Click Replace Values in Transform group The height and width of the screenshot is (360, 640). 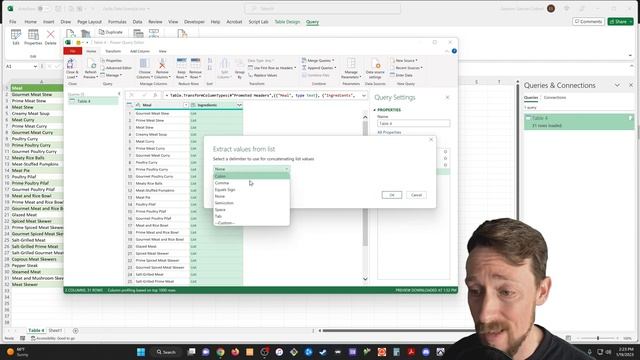click(262, 75)
